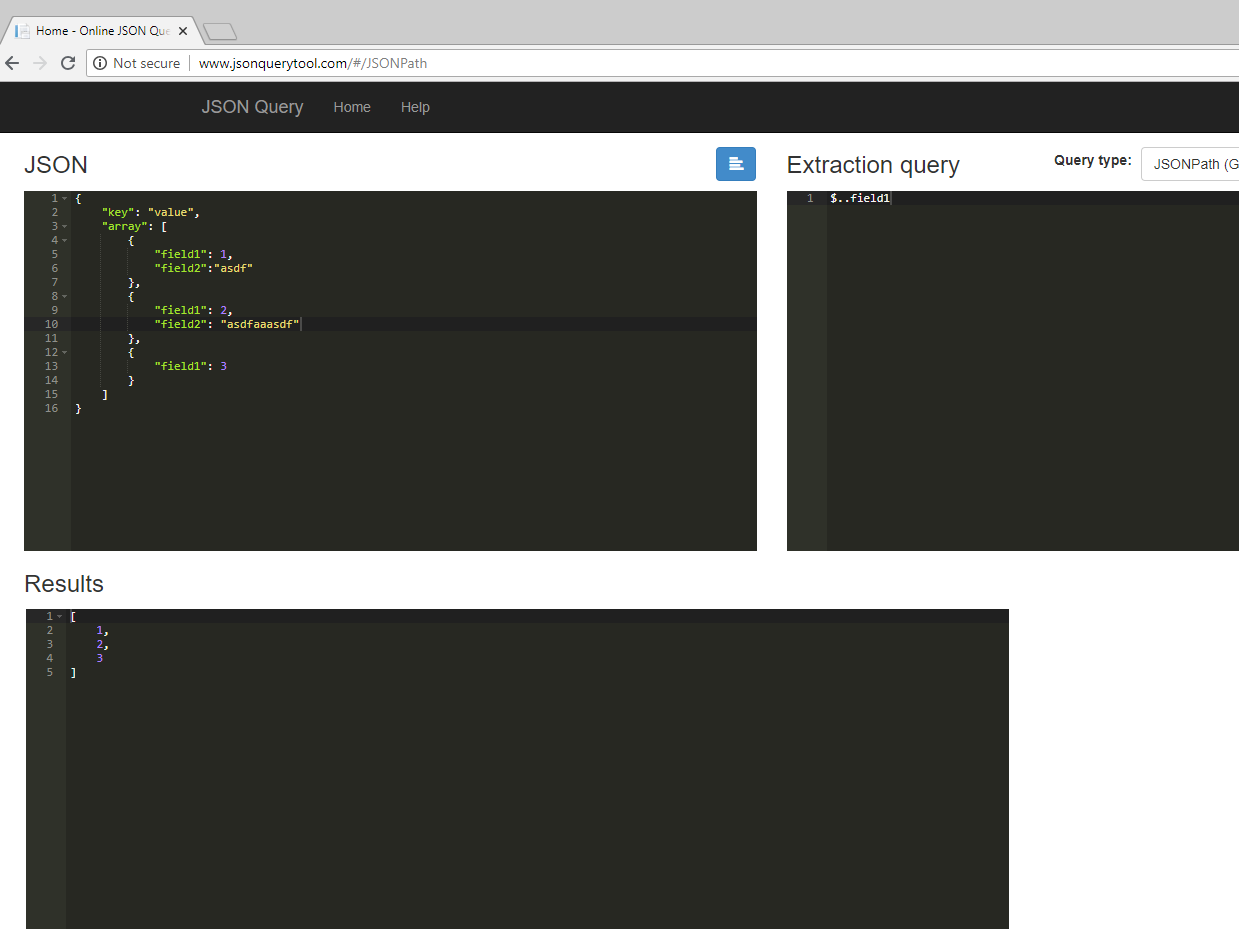
Task: Click result value 3 in Results
Action: [100, 658]
